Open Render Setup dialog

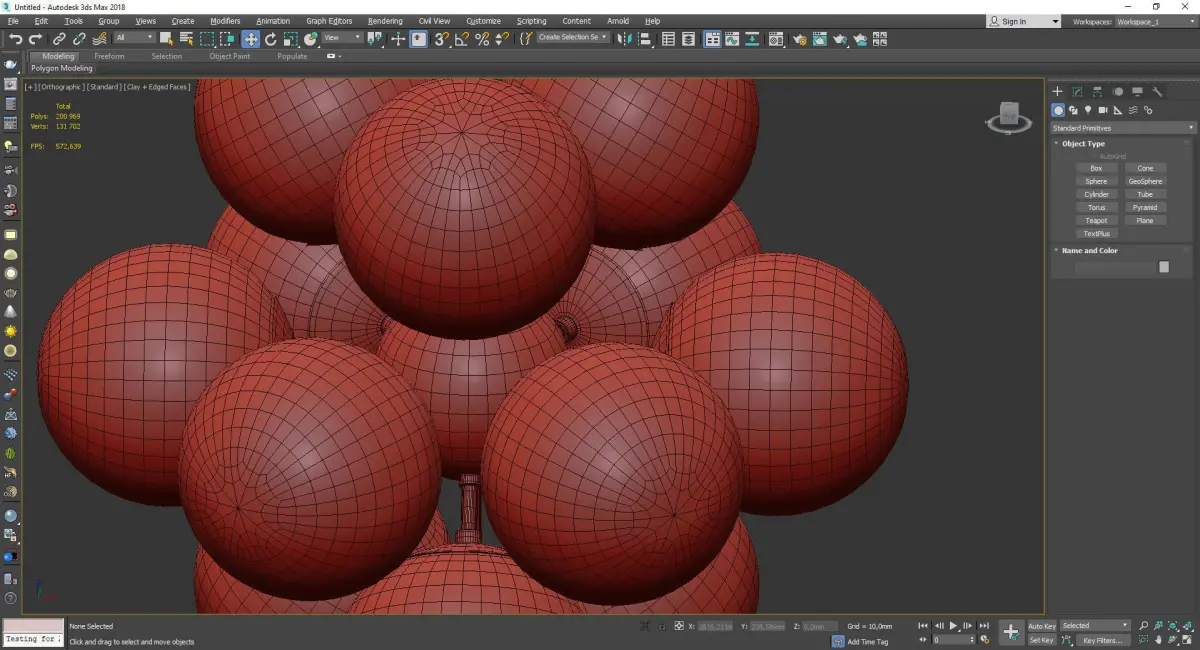[800, 39]
